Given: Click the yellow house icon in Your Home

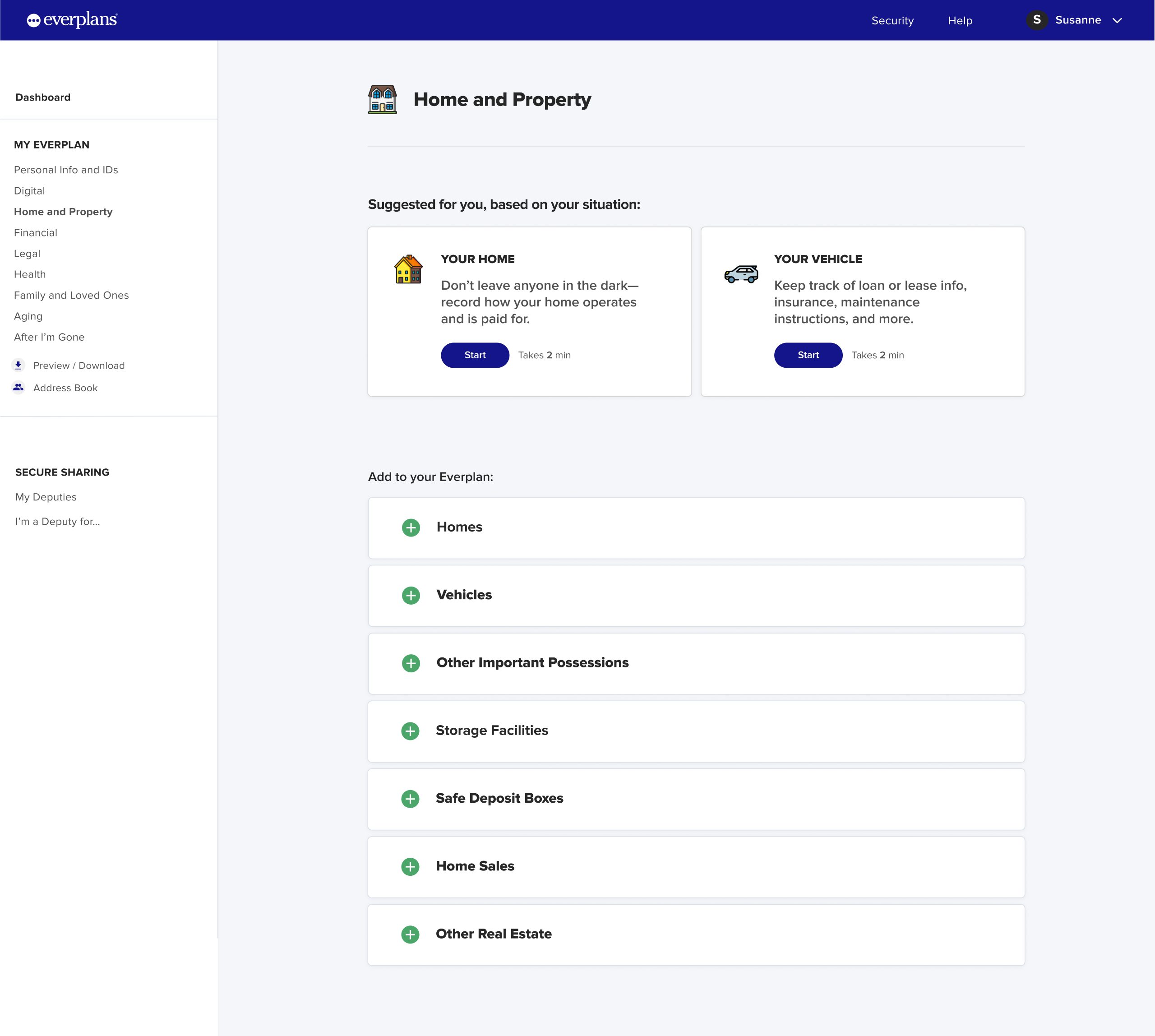Looking at the screenshot, I should click(x=408, y=269).
